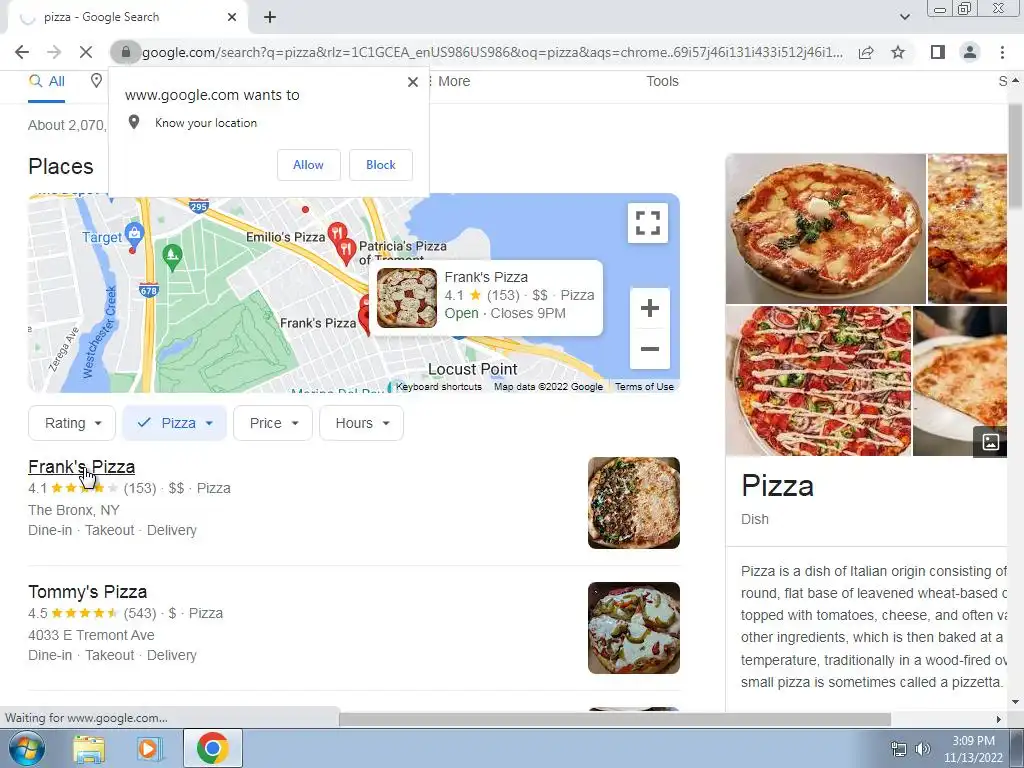The width and height of the screenshot is (1024, 768).
Task: Open a new browser tab
Action: click(270, 17)
